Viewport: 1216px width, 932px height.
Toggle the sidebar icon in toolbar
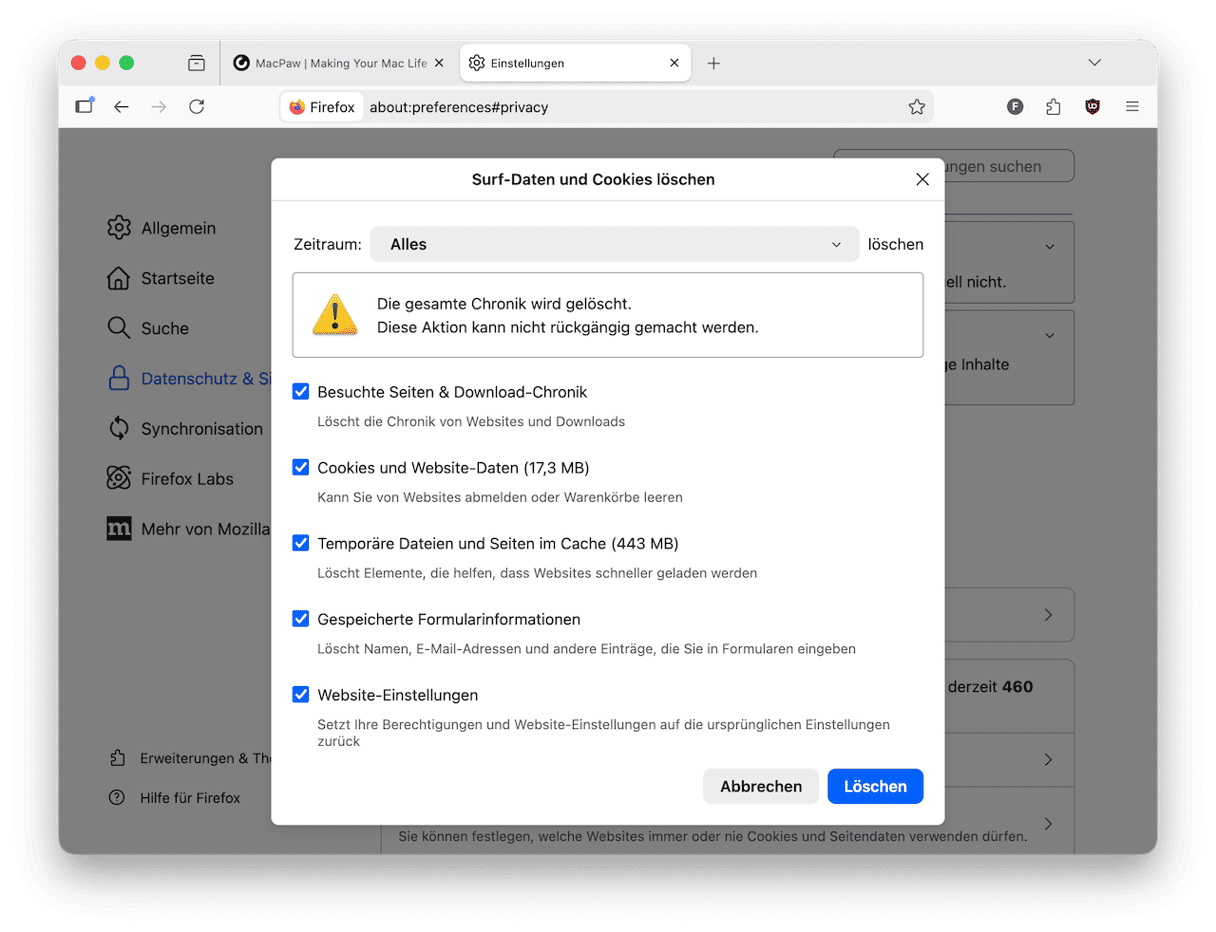pyautogui.click(x=84, y=106)
